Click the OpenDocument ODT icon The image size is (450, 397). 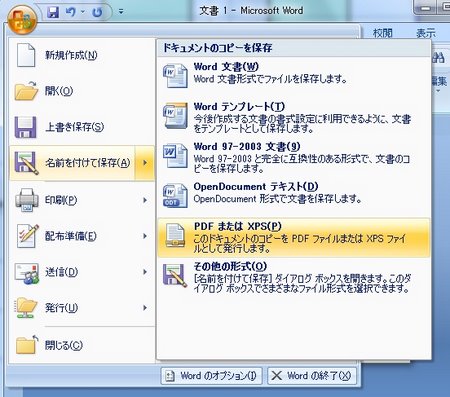175,195
